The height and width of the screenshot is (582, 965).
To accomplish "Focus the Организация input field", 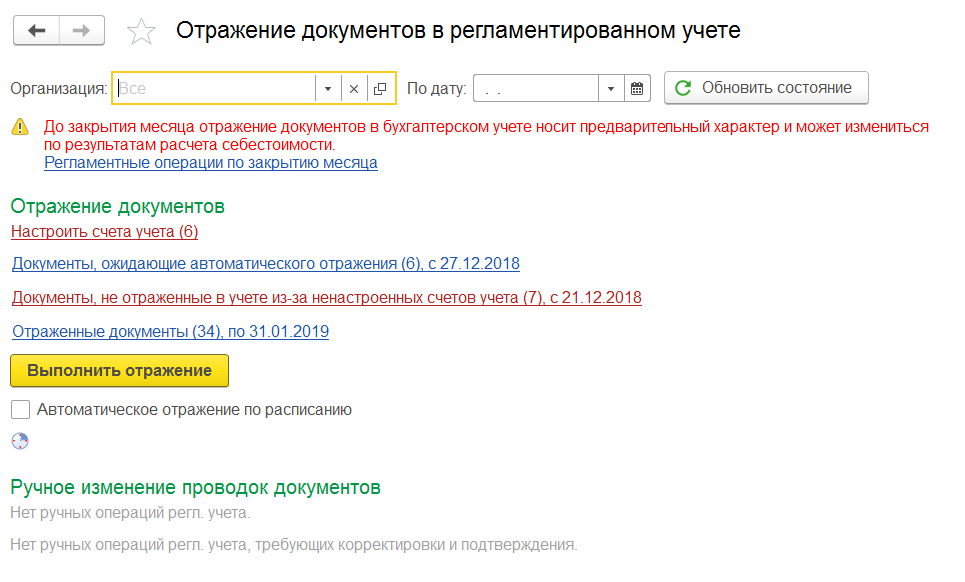I will coord(215,89).
